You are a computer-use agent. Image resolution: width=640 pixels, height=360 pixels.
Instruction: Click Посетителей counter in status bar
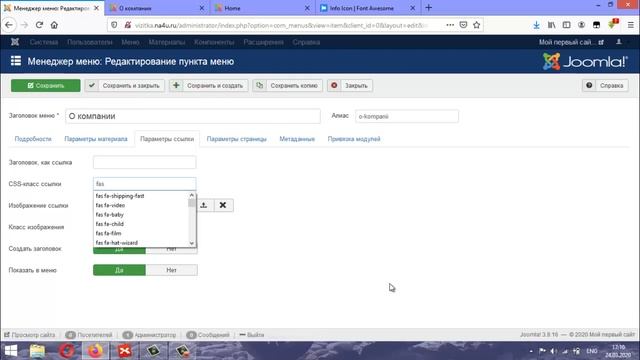tap(89, 335)
